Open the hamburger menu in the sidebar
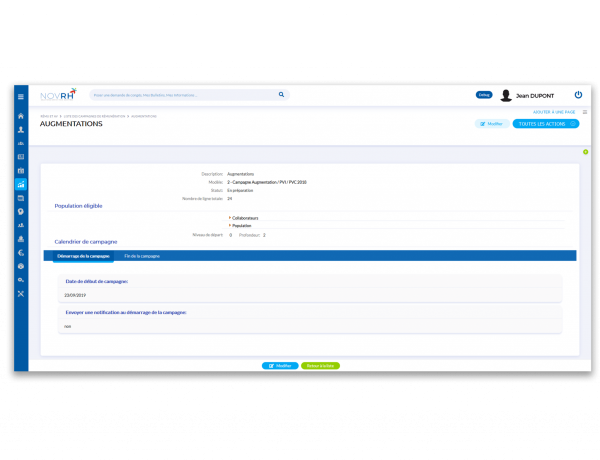 coord(21,96)
